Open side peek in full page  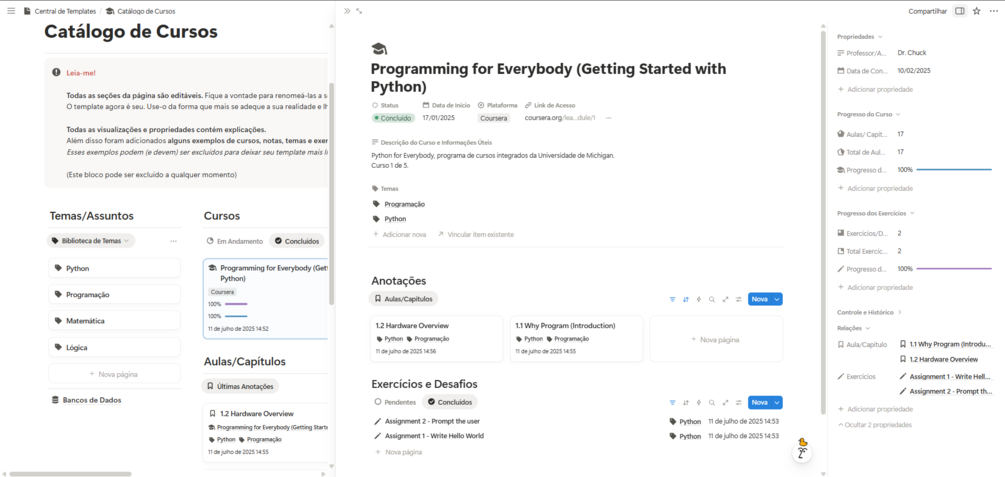pyautogui.click(x=359, y=11)
